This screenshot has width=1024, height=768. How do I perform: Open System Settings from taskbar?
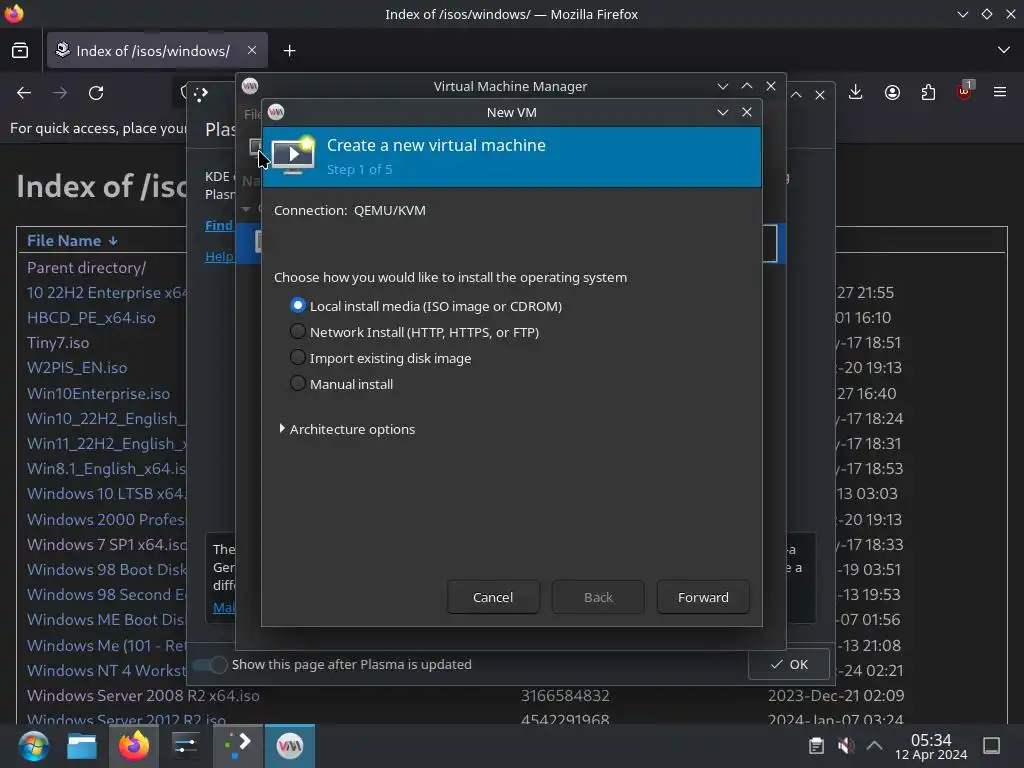(x=185, y=746)
